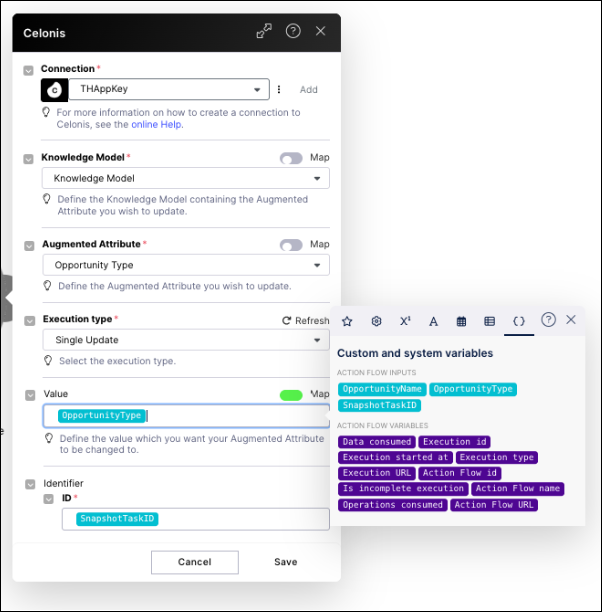This screenshot has width=602, height=612.
Task: Insert the Is incomplete execution variable
Action: point(403,489)
